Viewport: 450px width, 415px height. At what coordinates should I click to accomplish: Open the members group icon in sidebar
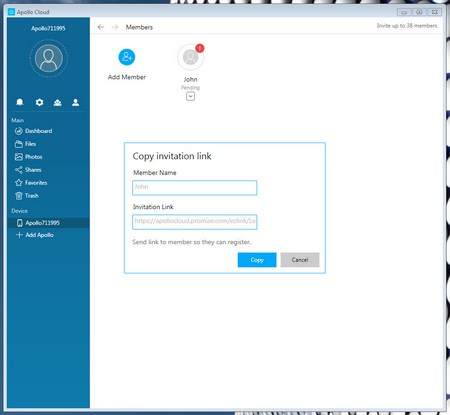tap(57, 102)
